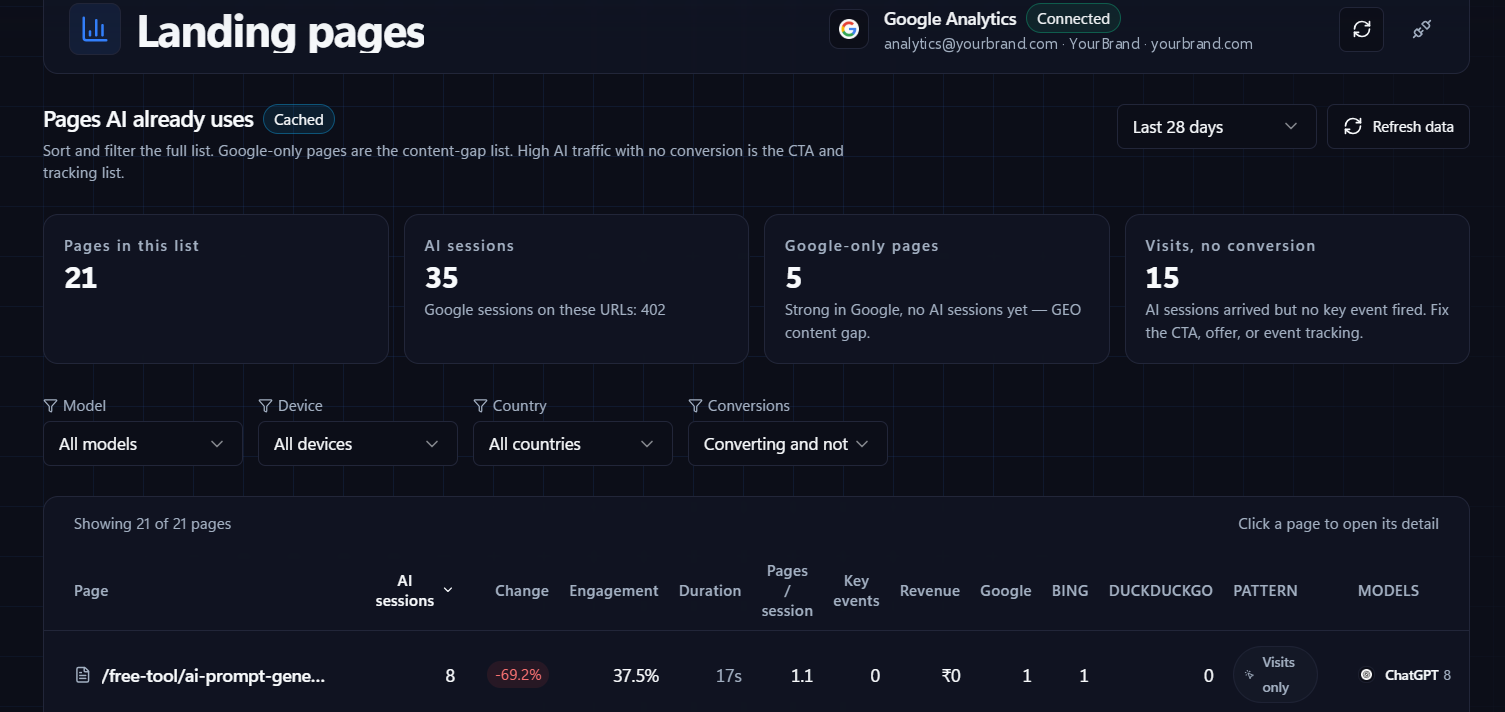
Task: Click the Connected status badge
Action: 1073,18
